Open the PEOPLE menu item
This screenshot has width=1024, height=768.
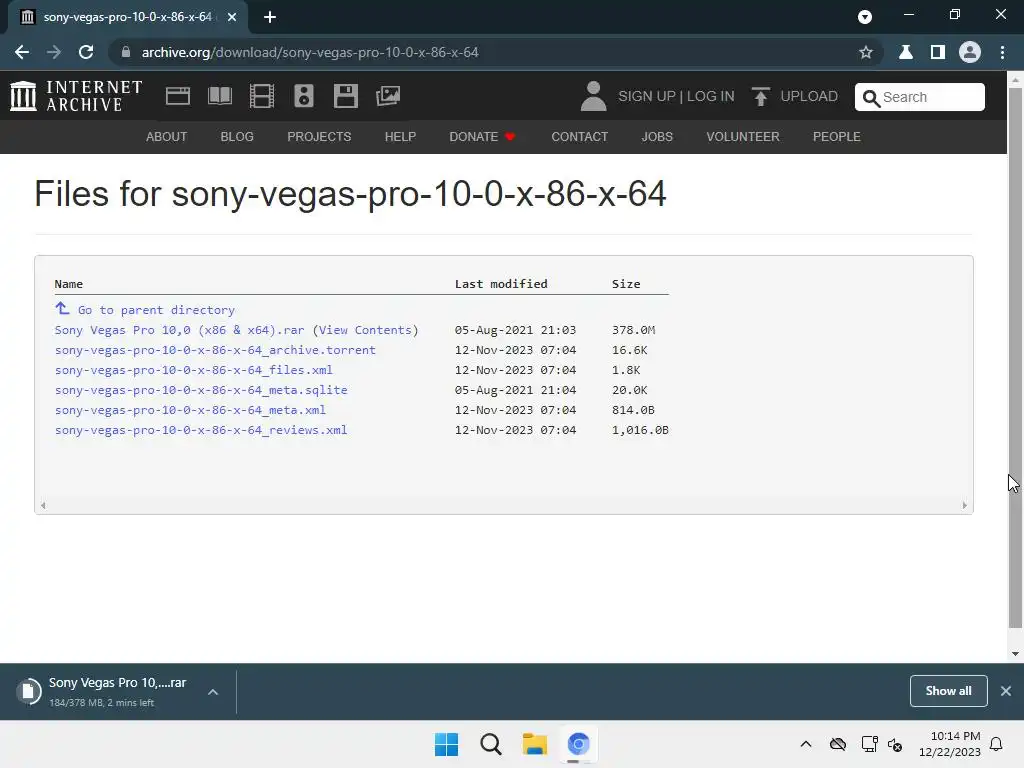[x=837, y=136]
